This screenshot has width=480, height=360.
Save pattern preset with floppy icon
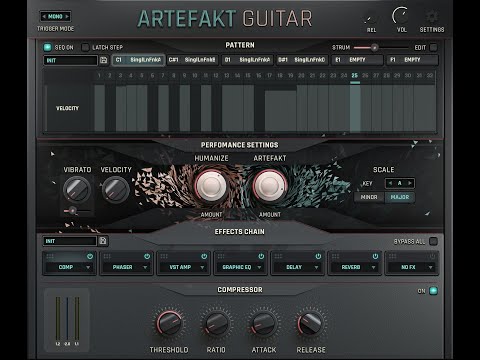(104, 60)
